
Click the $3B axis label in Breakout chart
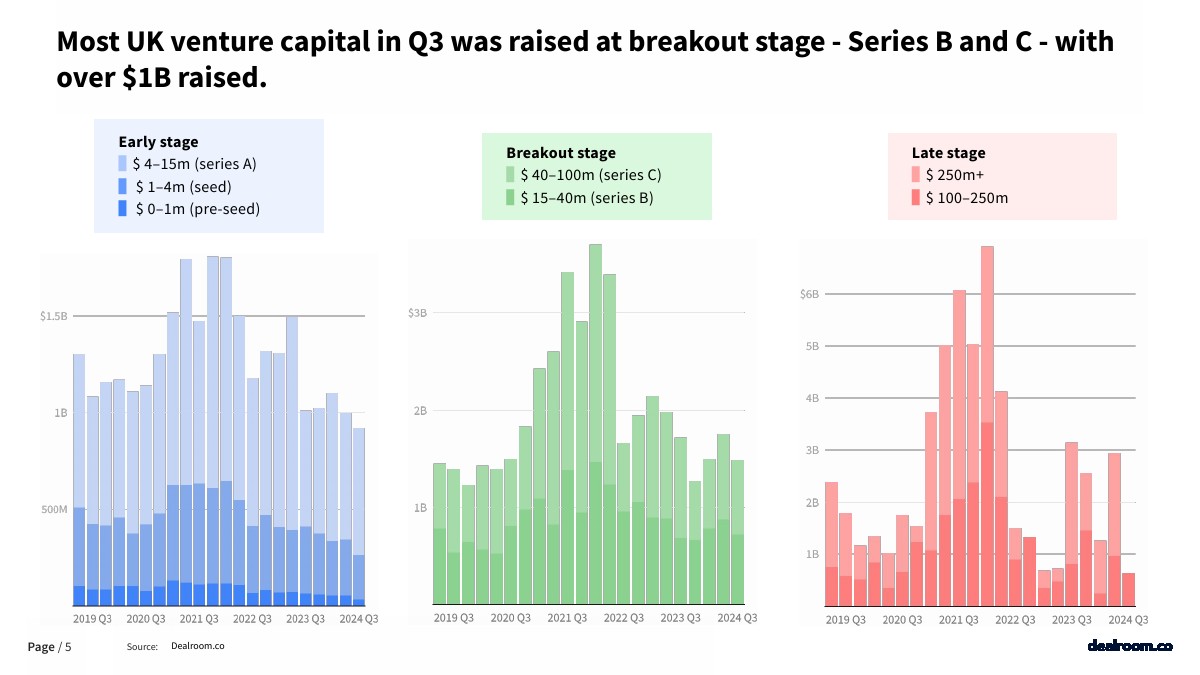[417, 313]
